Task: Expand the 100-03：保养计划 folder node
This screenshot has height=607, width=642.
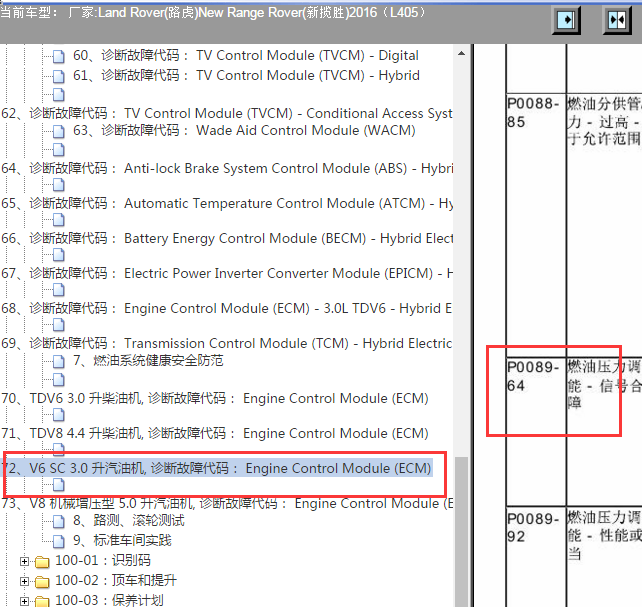Action: 24,601
